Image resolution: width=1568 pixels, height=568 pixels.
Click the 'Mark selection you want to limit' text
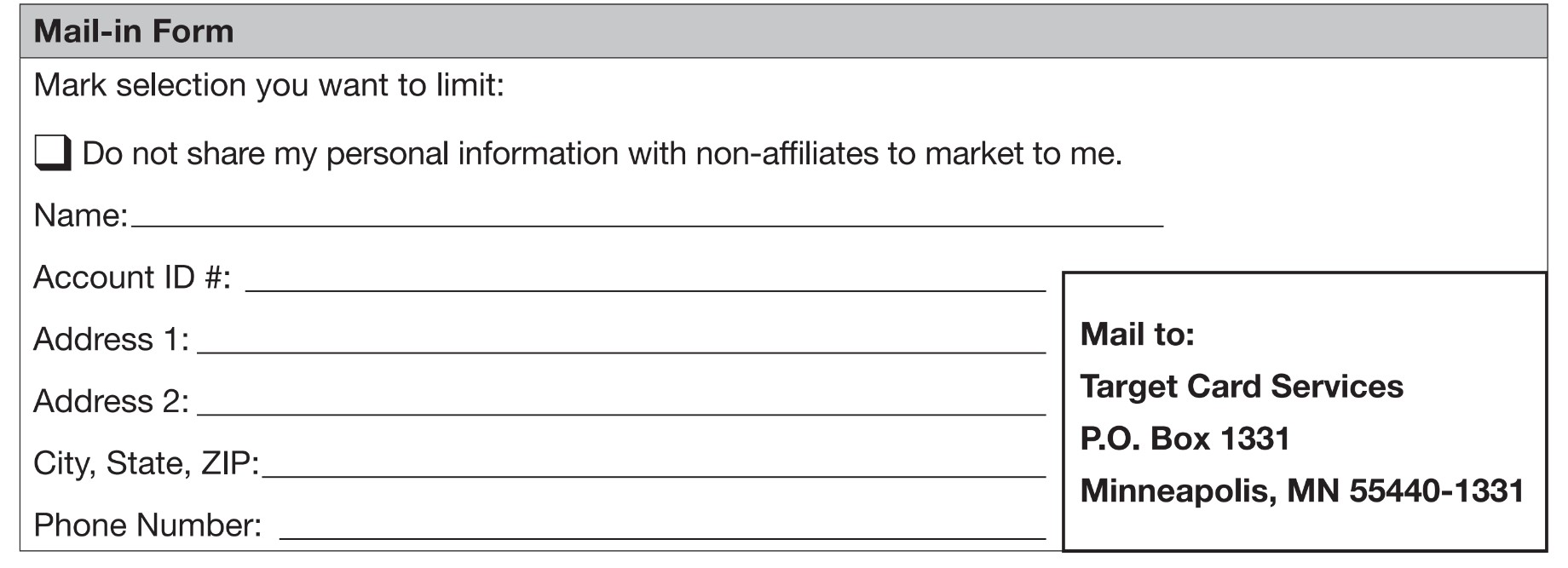[x=268, y=85]
